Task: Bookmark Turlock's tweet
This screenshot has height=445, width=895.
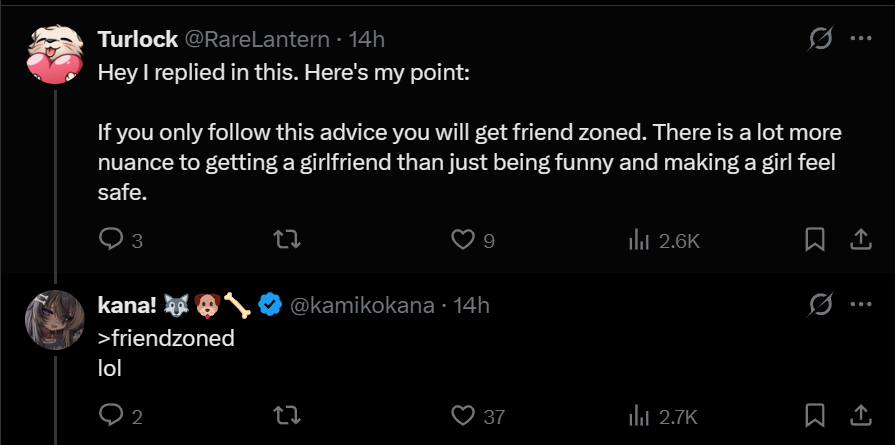Action: click(x=815, y=240)
